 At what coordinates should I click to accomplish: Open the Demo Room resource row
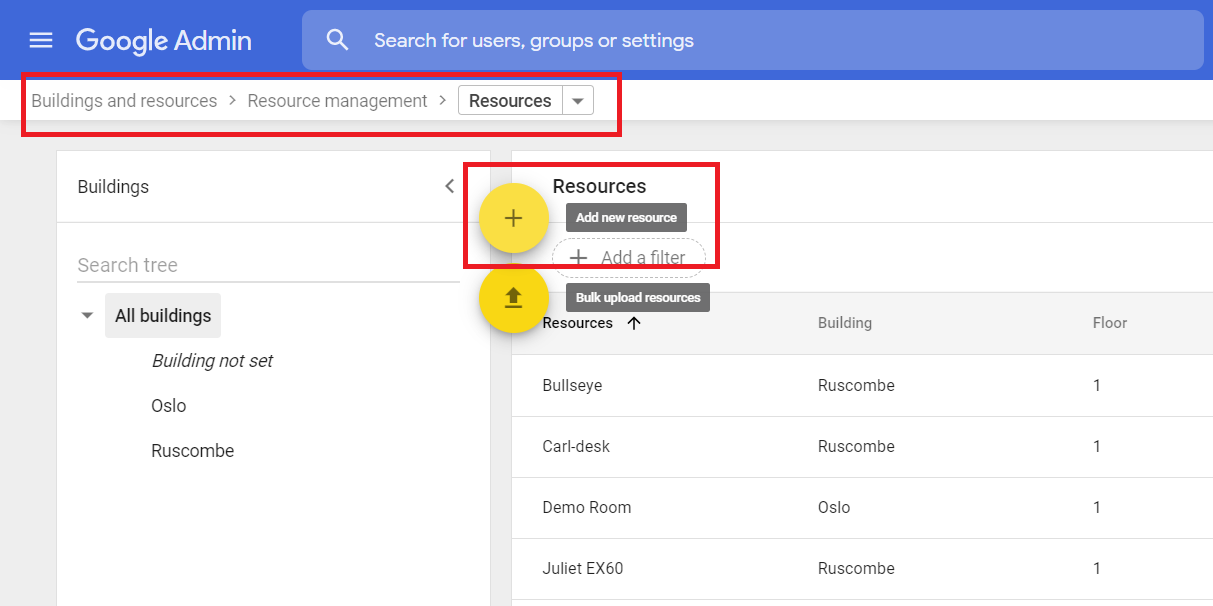(x=586, y=507)
